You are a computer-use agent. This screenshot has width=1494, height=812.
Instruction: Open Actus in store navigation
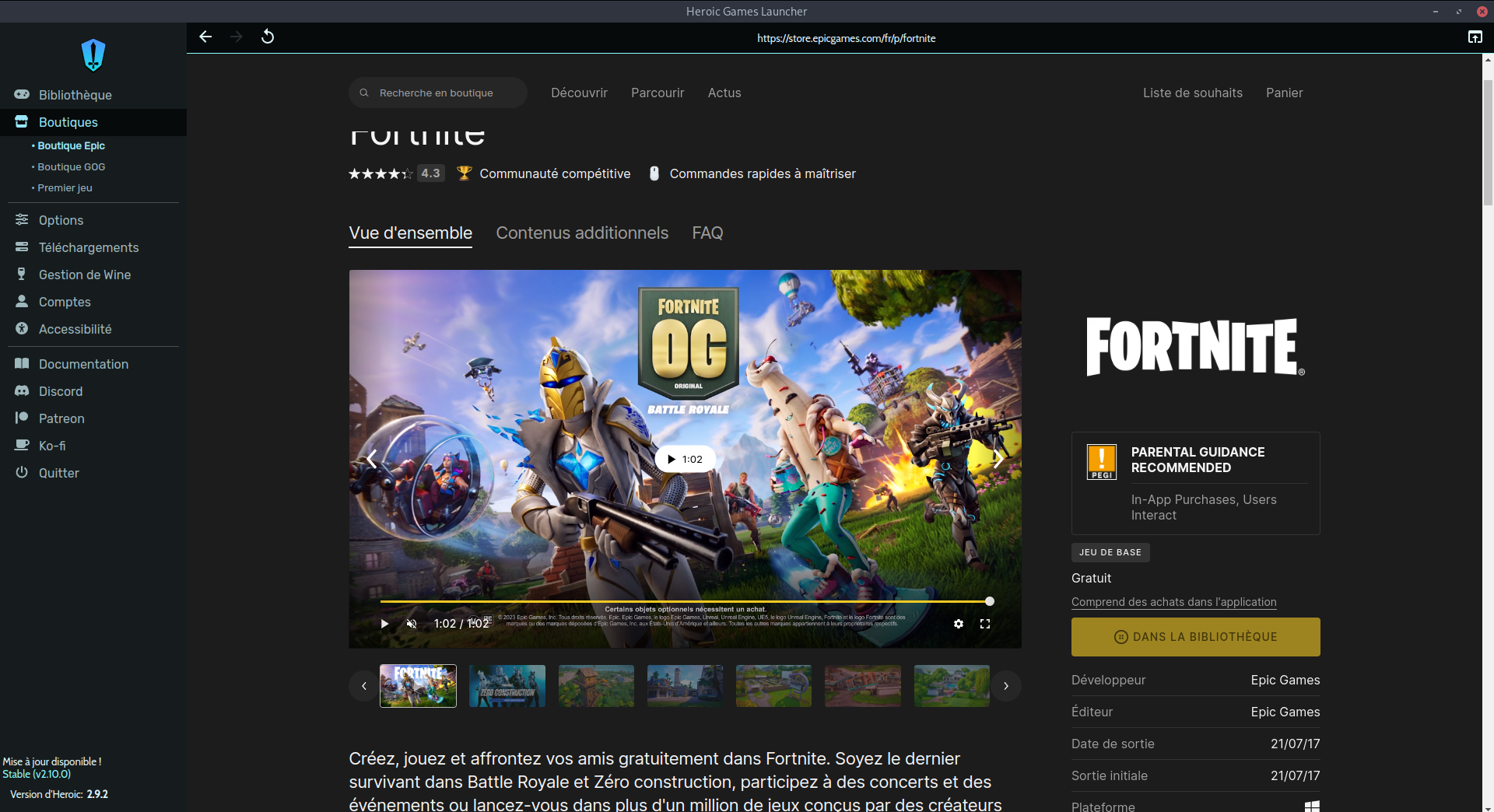pos(724,93)
